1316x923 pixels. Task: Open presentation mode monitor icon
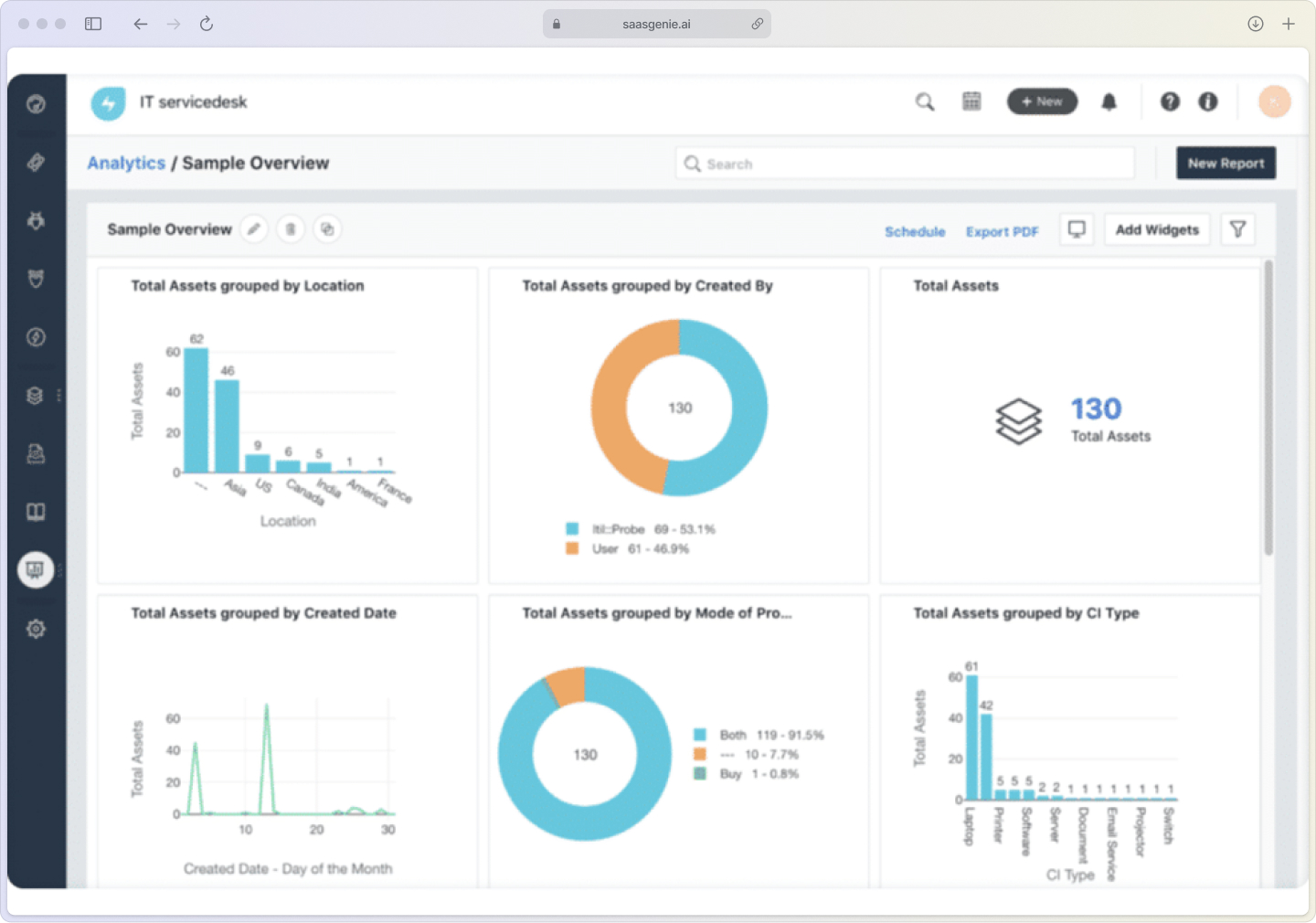pyautogui.click(x=1077, y=229)
